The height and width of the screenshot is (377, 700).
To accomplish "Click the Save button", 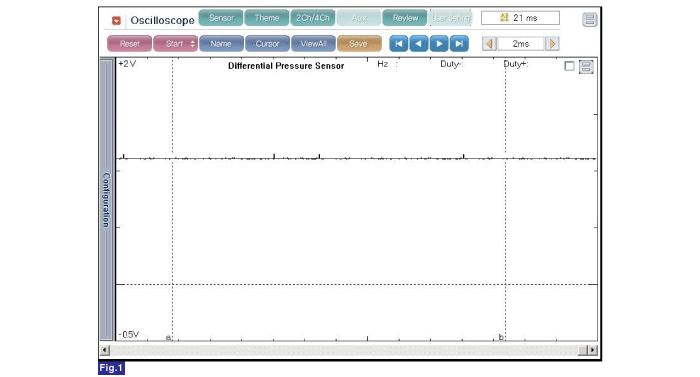I will [359, 44].
